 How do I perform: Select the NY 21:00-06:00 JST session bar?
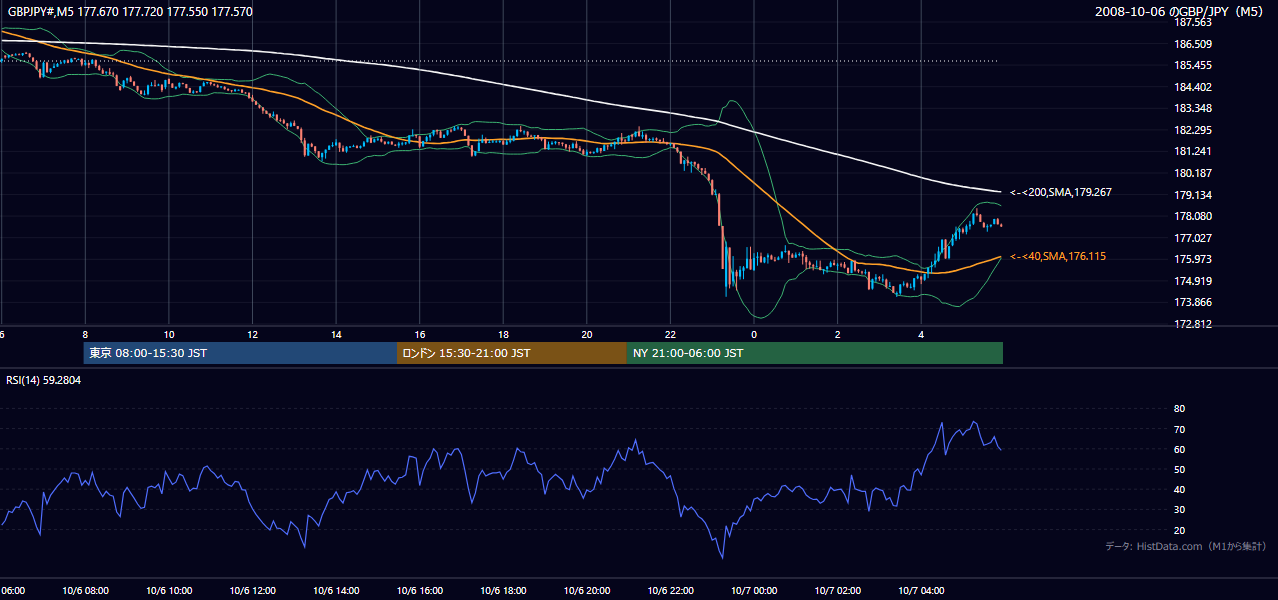815,353
